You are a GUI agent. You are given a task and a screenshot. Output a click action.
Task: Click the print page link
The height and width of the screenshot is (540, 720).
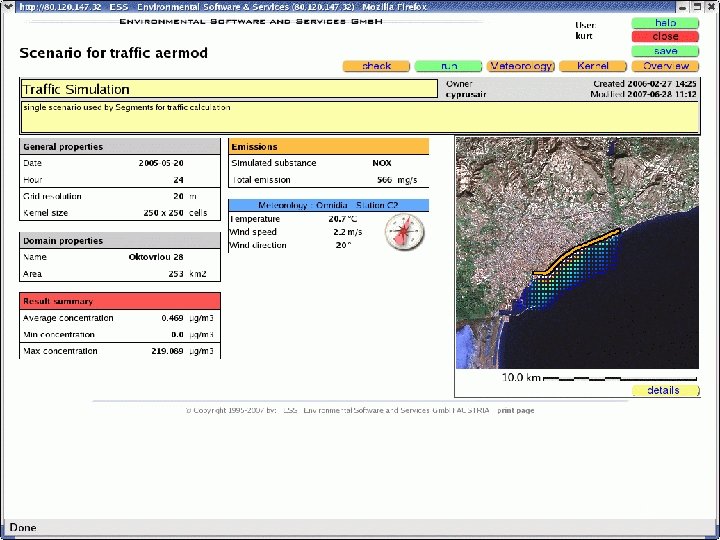(516, 411)
